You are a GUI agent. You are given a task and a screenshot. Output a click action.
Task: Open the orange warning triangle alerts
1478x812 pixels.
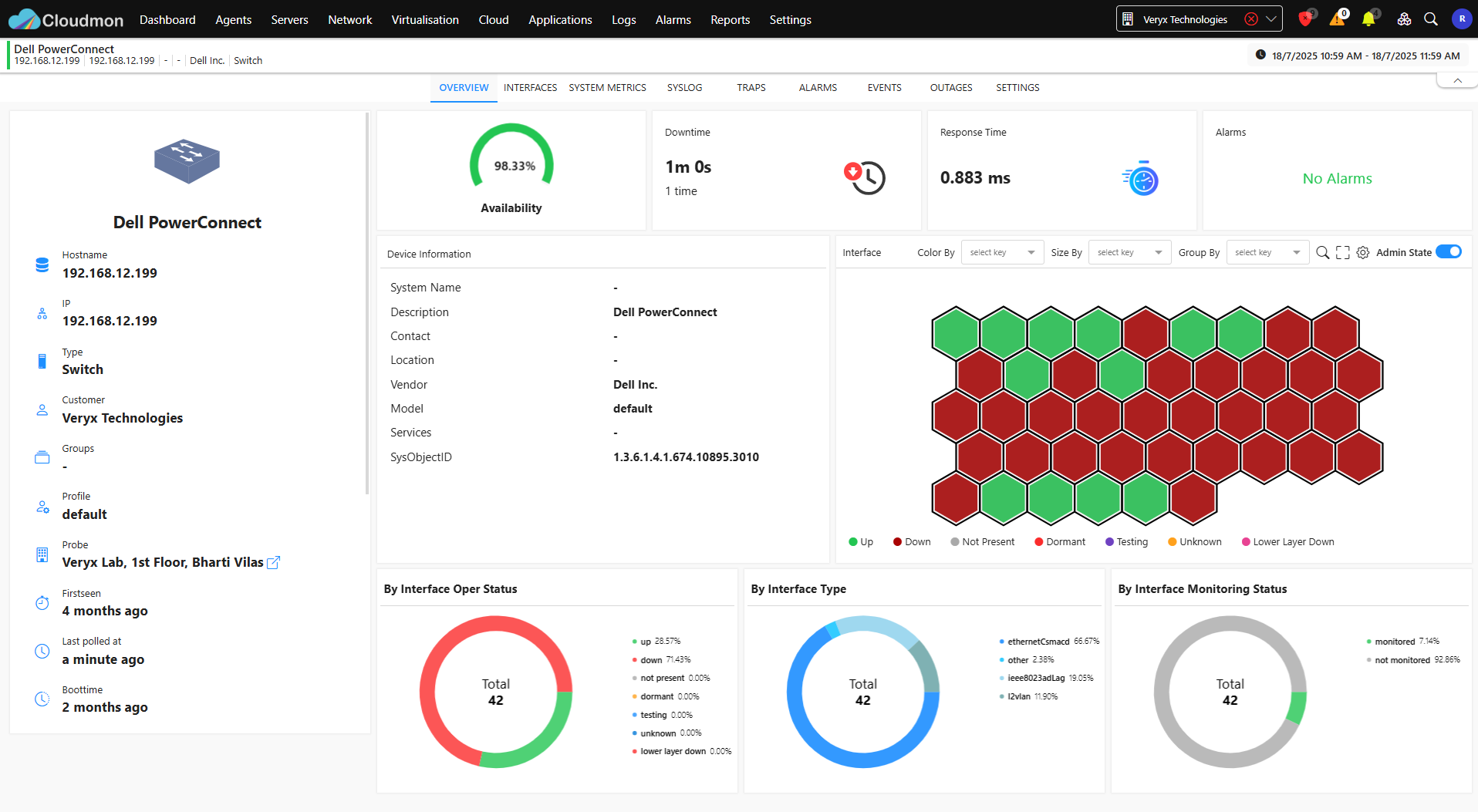coord(1338,19)
